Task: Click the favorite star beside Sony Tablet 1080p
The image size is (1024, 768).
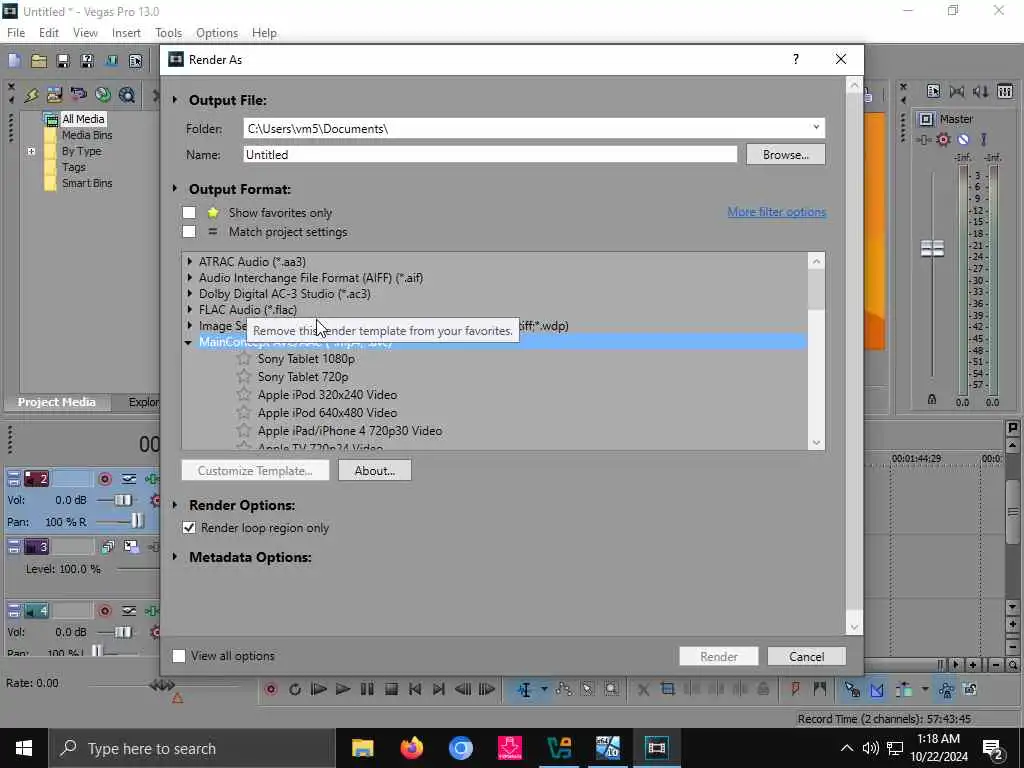Action: point(244,359)
